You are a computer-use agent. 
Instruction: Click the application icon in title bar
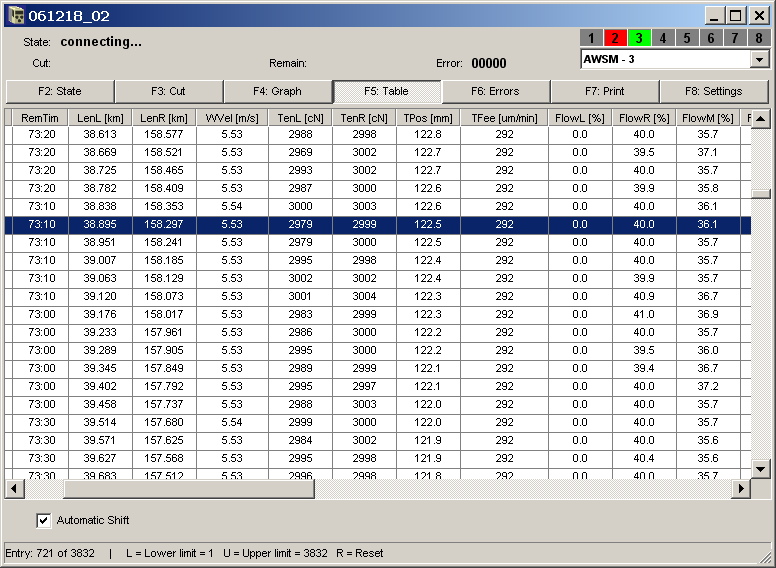(x=15, y=15)
